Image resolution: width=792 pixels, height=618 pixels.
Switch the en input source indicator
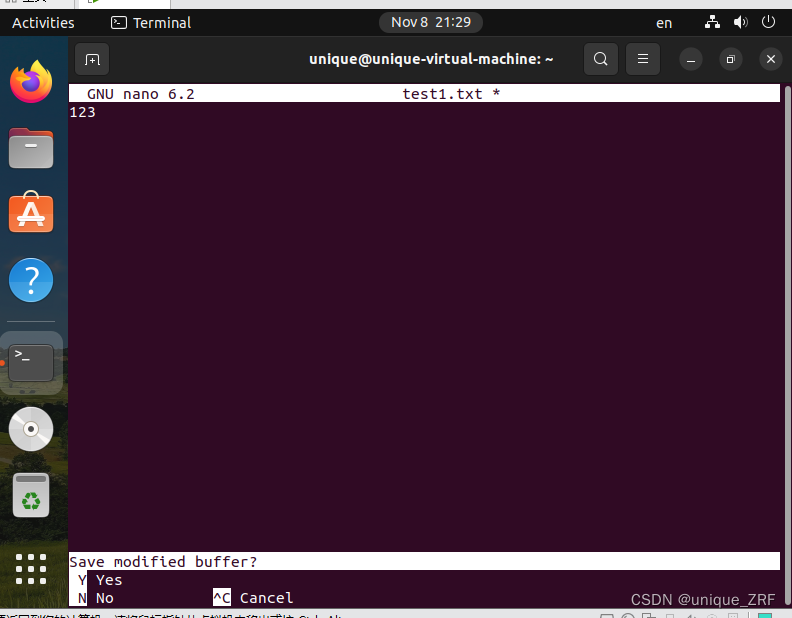(664, 23)
